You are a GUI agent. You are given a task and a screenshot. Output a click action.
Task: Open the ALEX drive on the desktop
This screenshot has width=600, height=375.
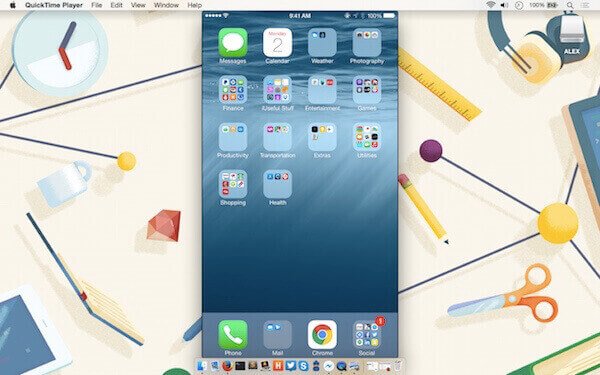pos(571,33)
